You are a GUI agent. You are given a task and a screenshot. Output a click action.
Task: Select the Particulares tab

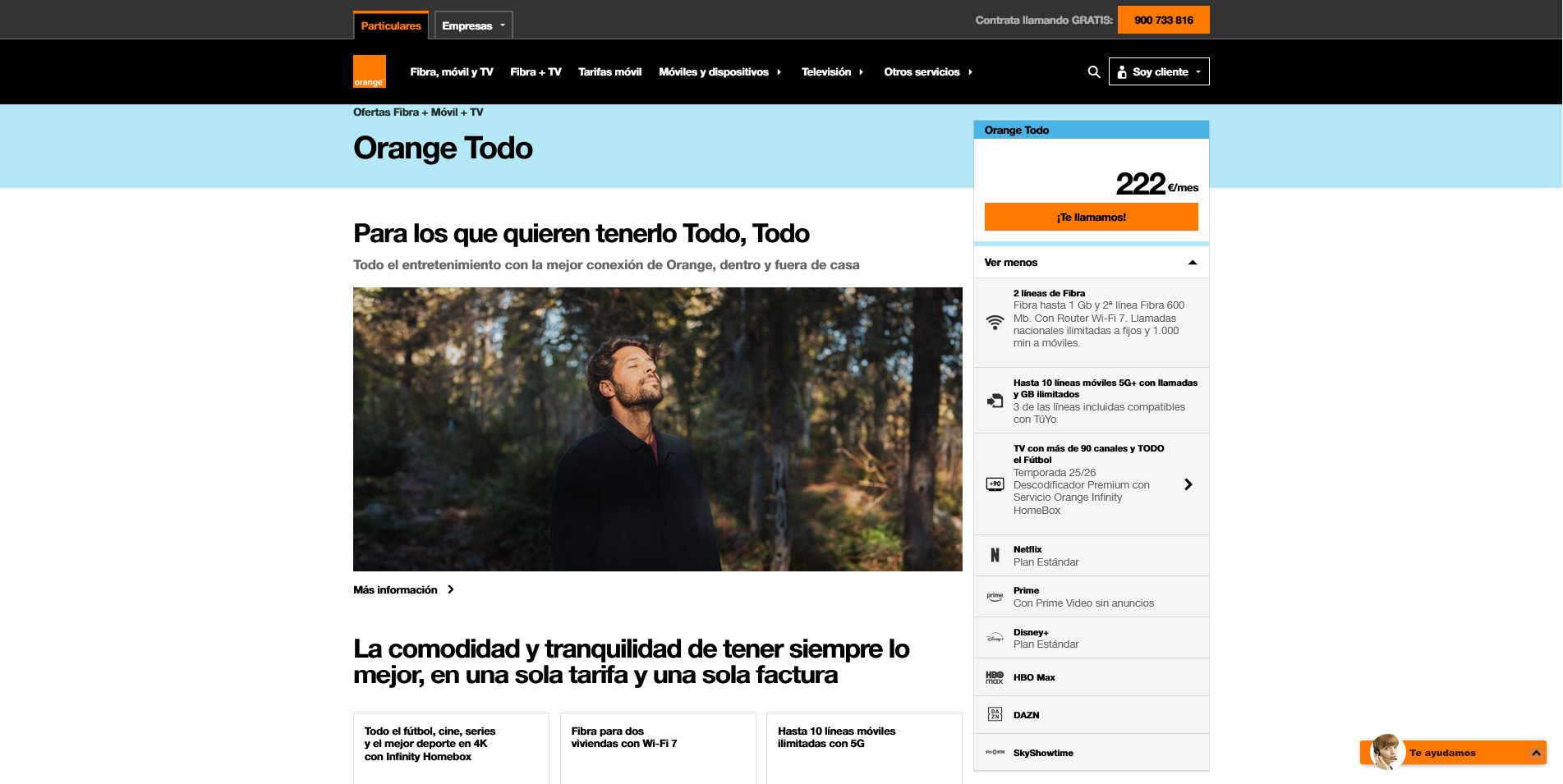391,25
